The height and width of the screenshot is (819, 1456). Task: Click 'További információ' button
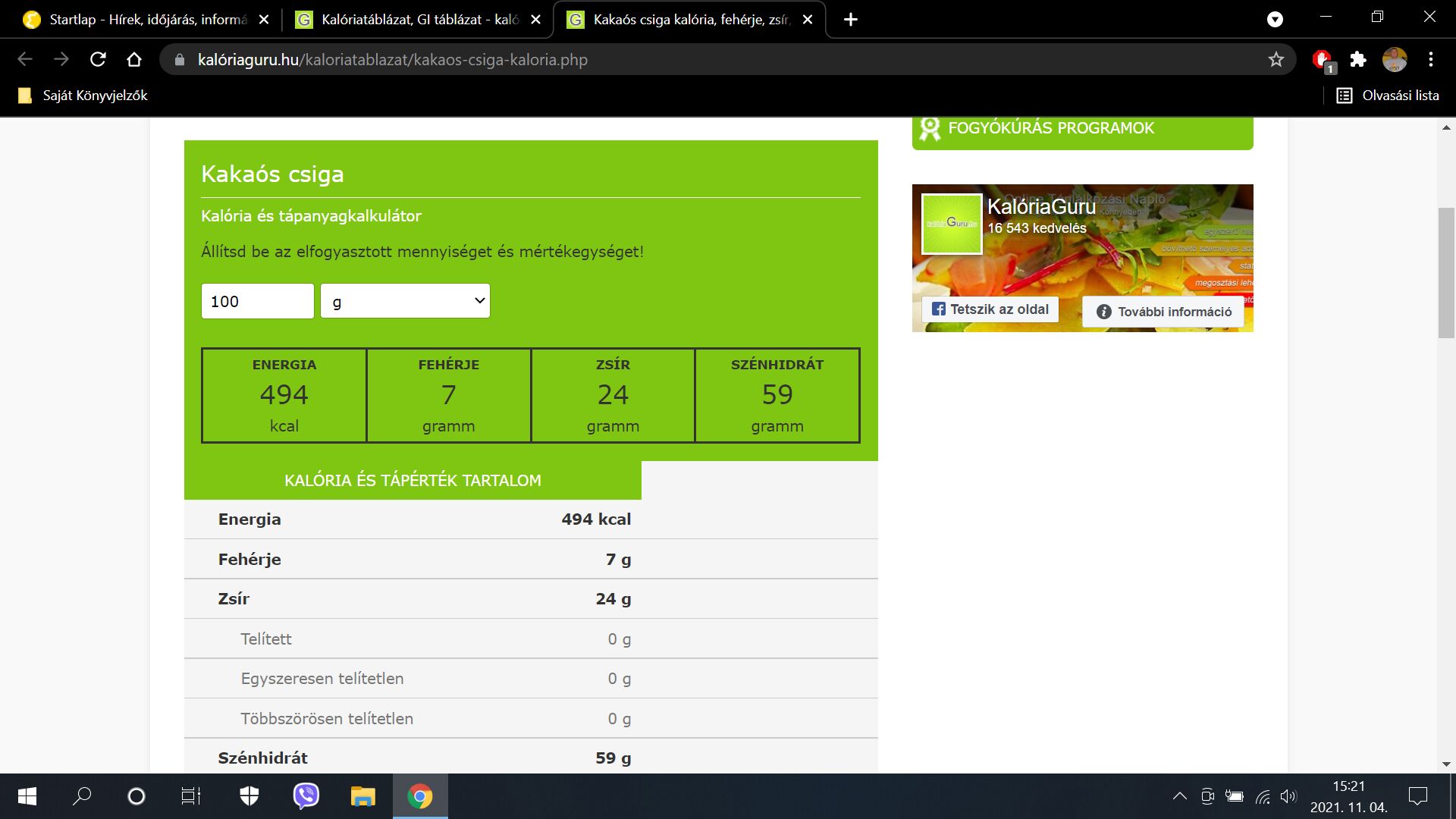[1163, 312]
